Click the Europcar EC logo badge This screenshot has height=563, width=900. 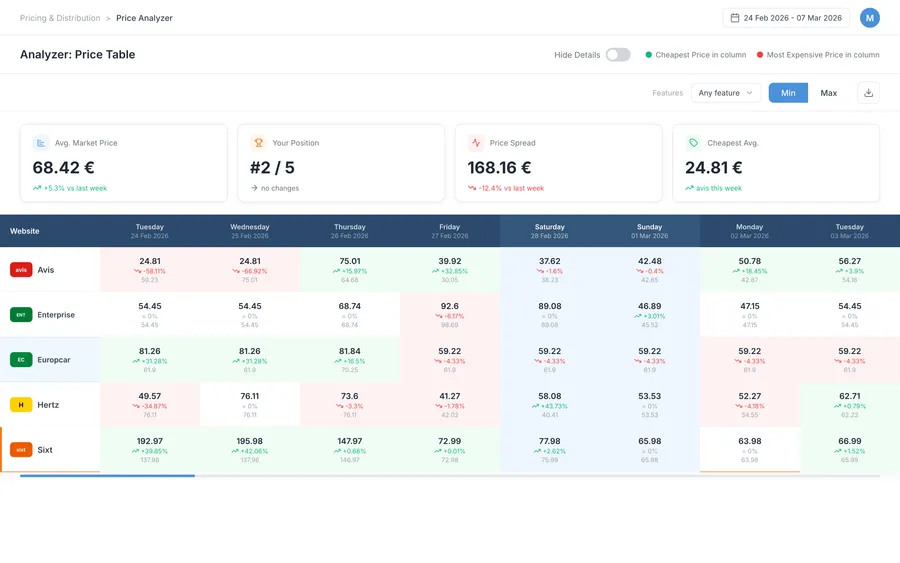point(21,360)
